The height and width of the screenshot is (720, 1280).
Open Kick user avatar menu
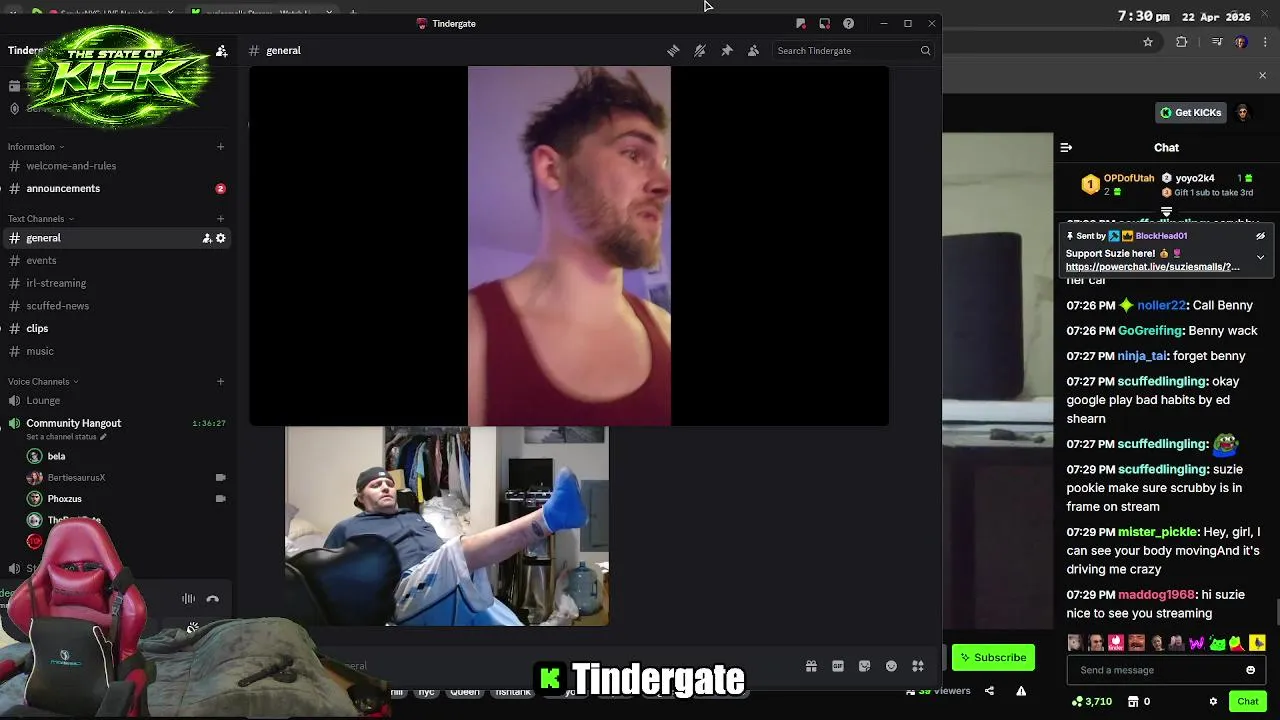1243,112
